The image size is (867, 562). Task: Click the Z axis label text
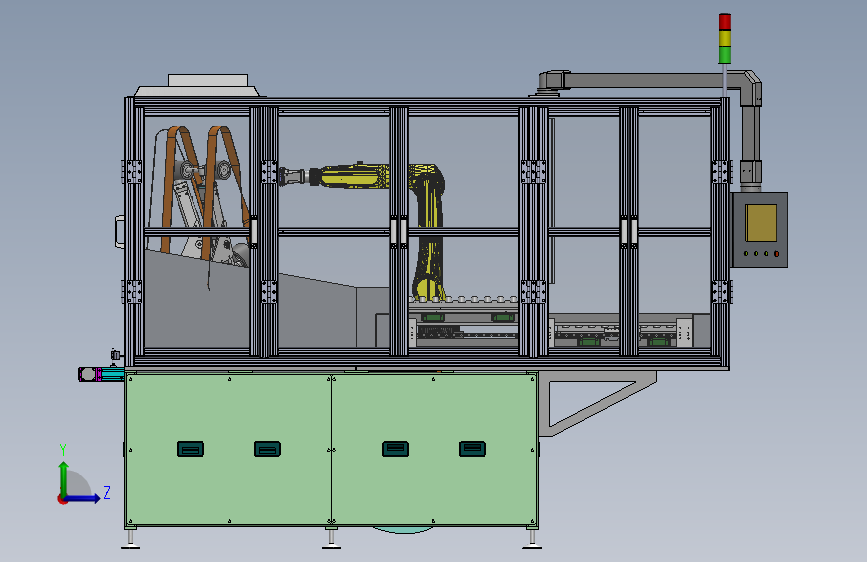(x=107, y=492)
